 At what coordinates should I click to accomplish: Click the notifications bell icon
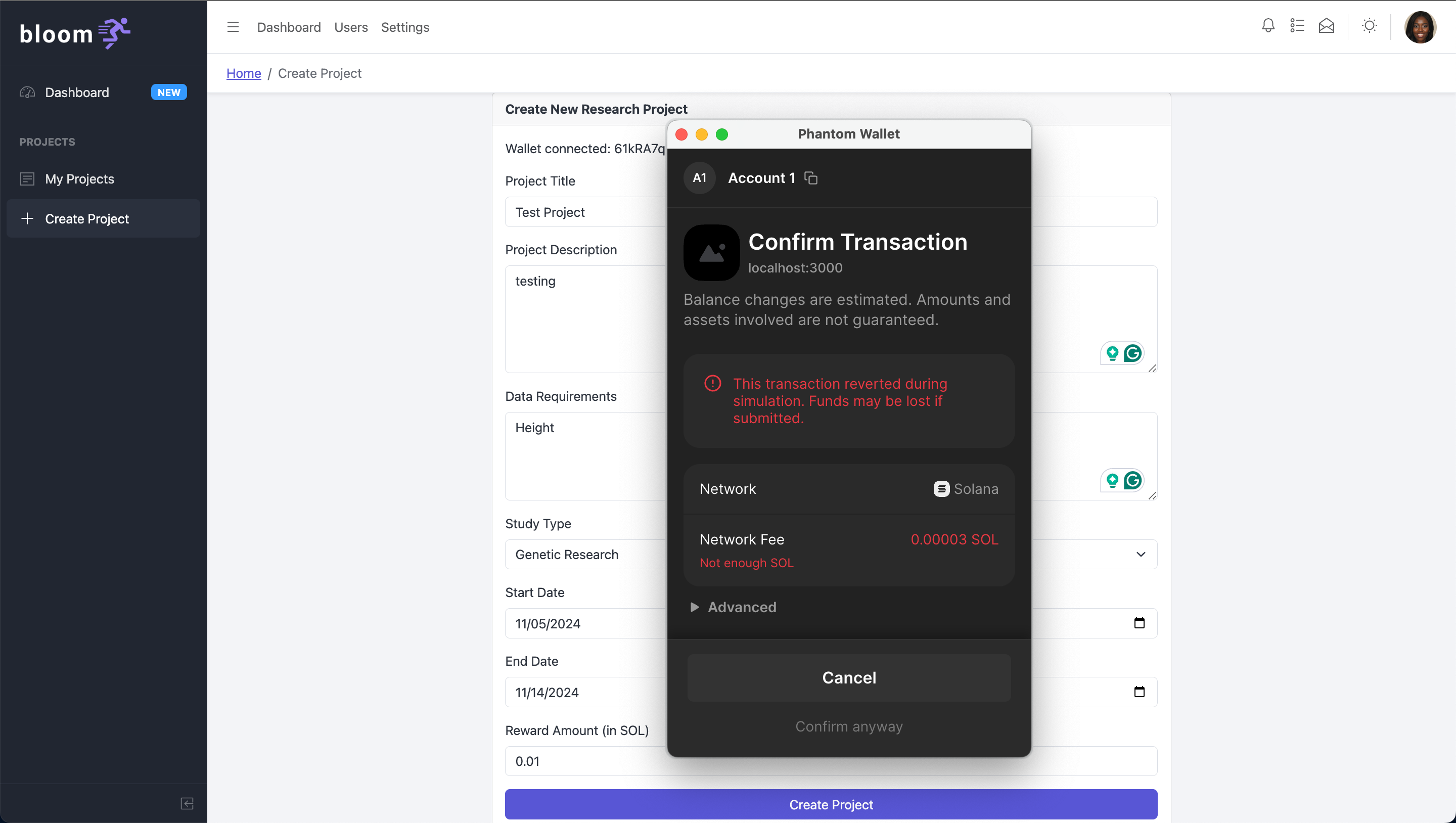[1268, 26]
